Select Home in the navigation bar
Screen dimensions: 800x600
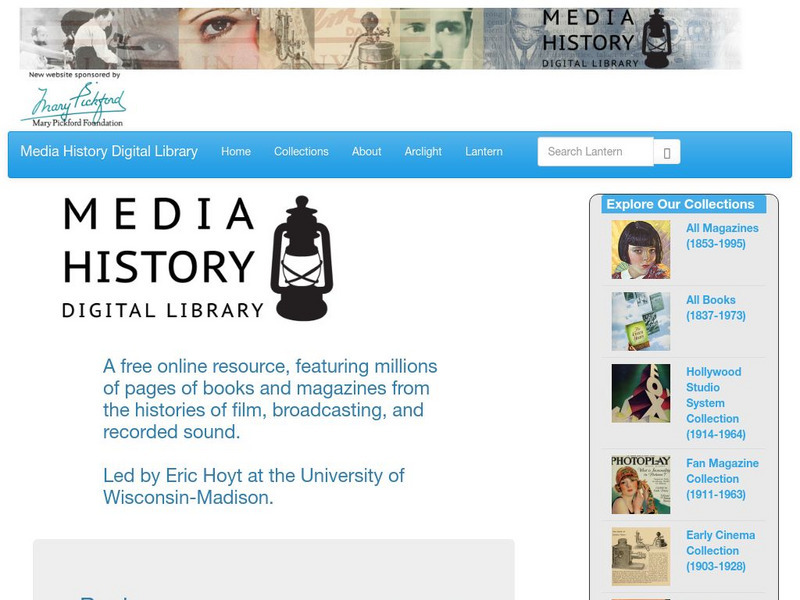(x=236, y=151)
